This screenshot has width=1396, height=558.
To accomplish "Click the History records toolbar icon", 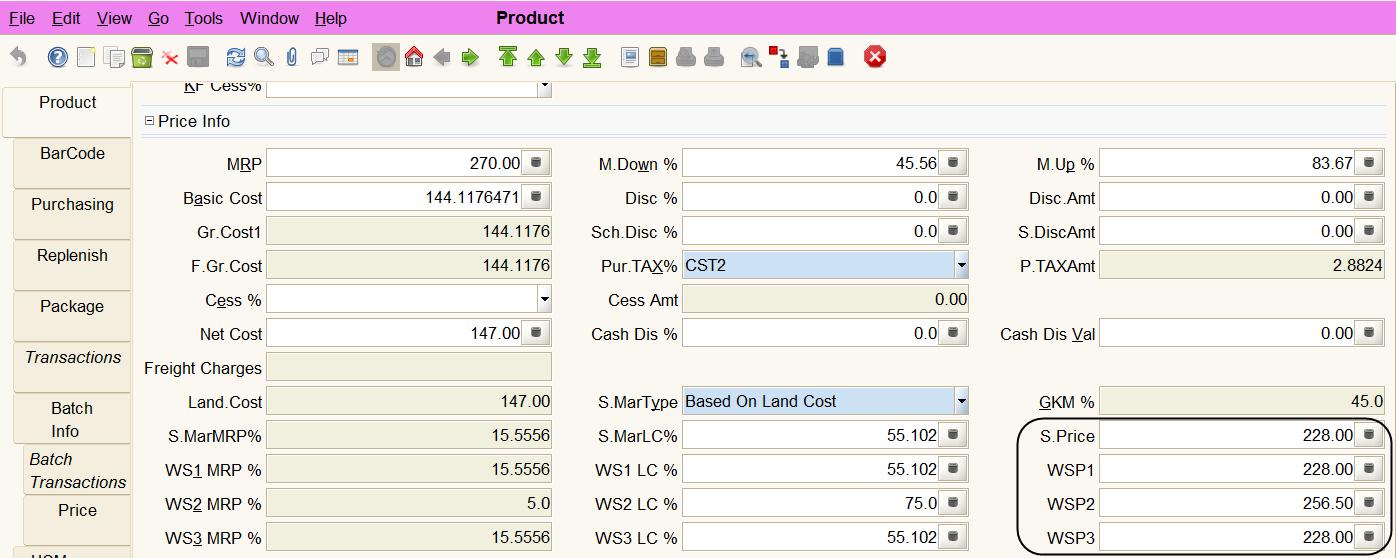I will point(386,57).
